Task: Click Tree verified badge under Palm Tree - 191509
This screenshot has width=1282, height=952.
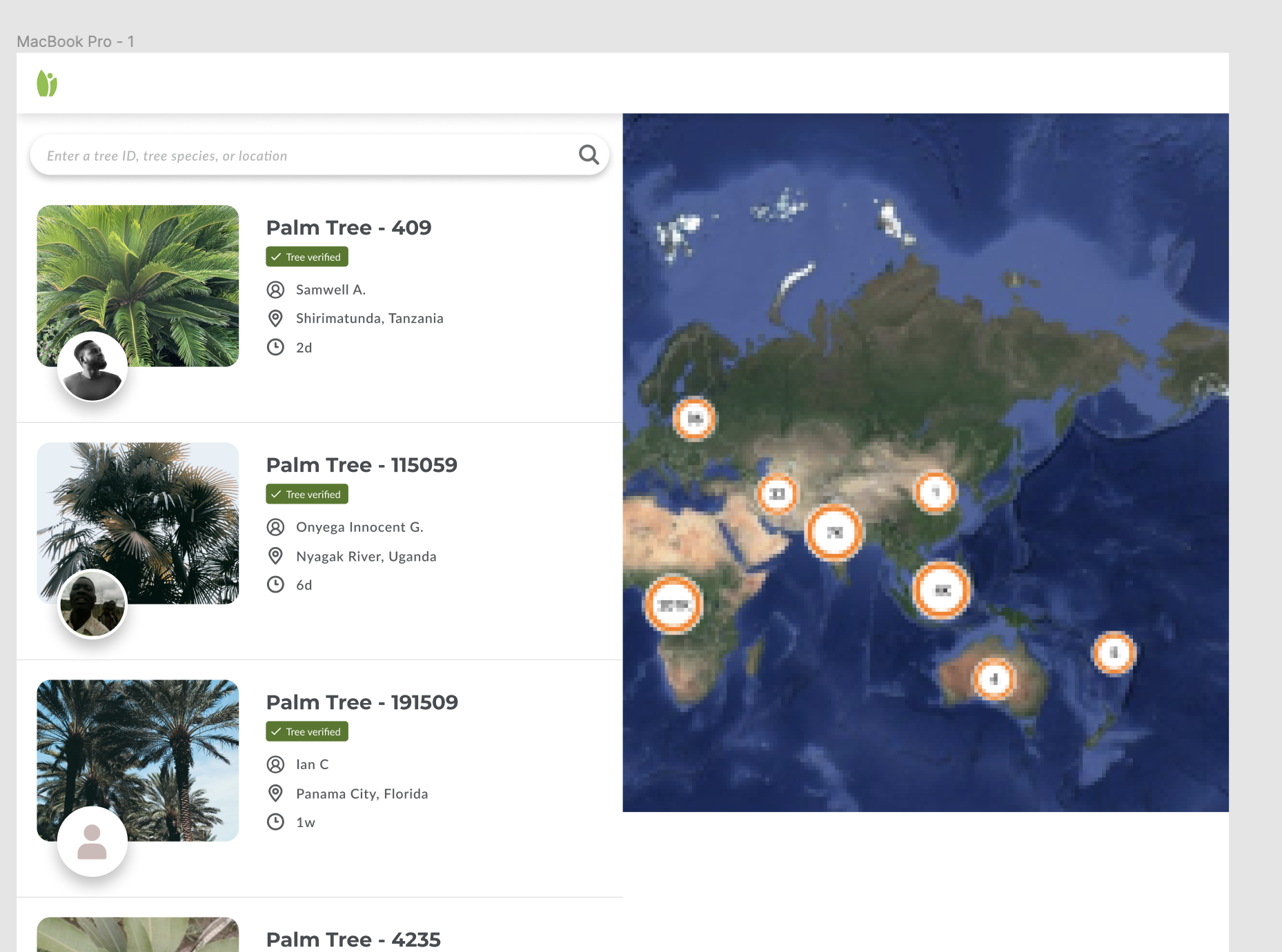Action: [307, 731]
